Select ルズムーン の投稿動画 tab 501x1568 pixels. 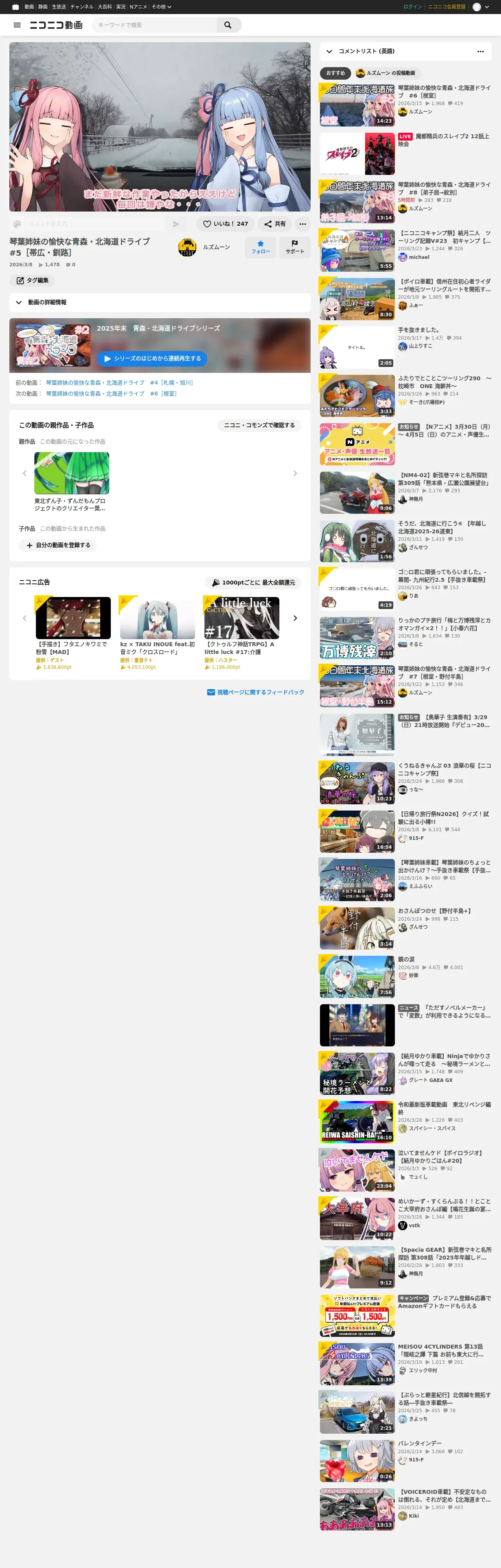pos(386,73)
